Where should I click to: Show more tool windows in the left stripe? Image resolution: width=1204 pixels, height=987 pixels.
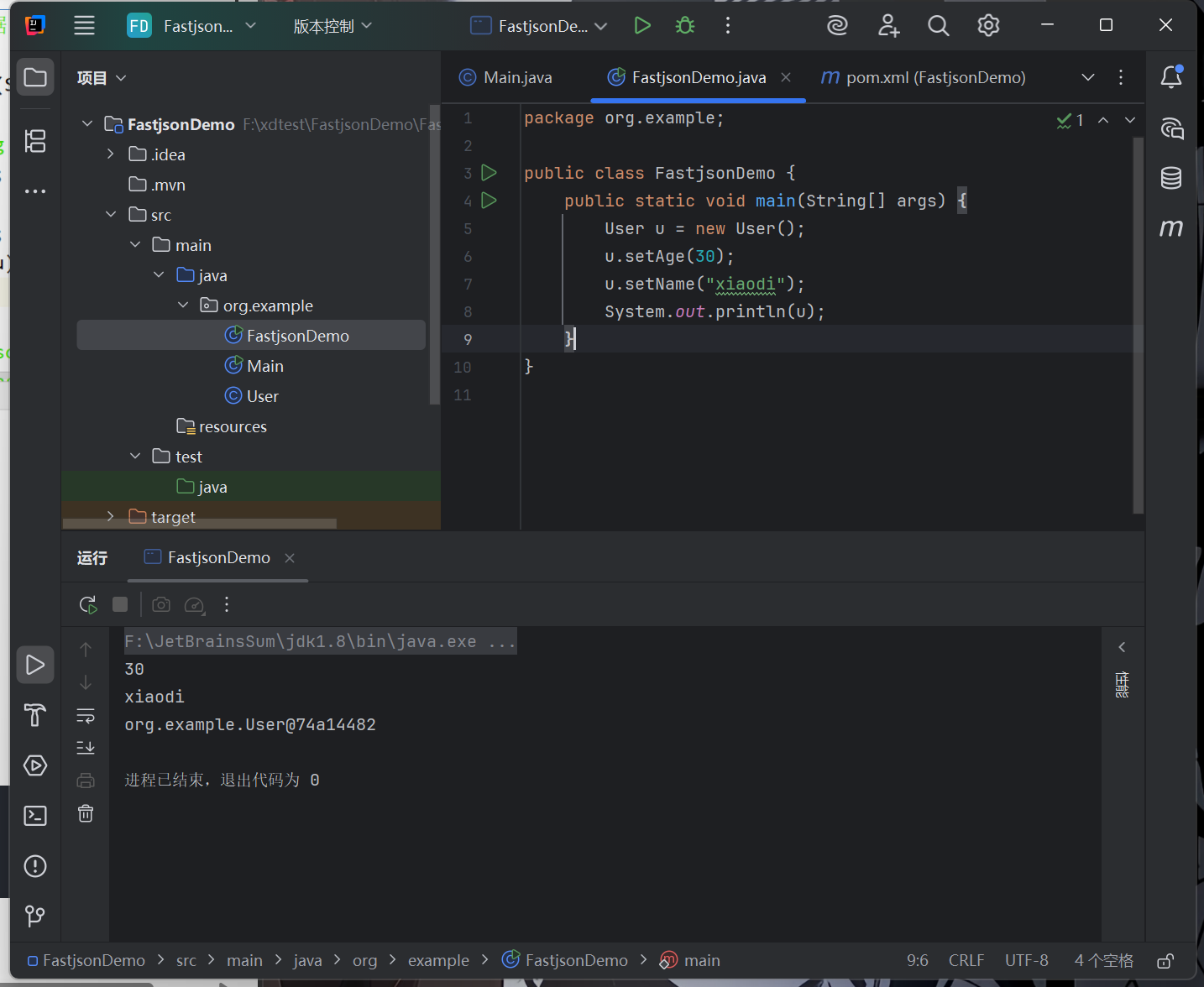coord(35,191)
